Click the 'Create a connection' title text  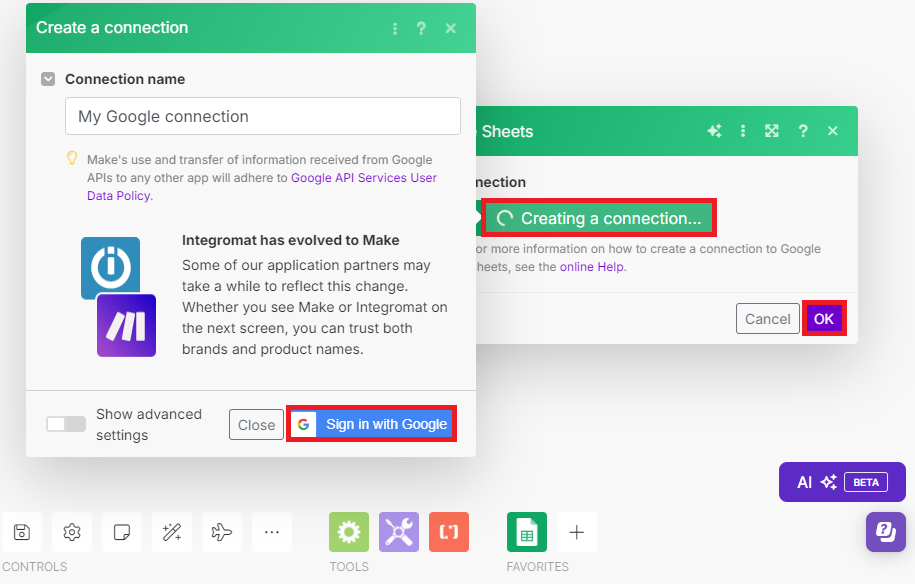[112, 27]
